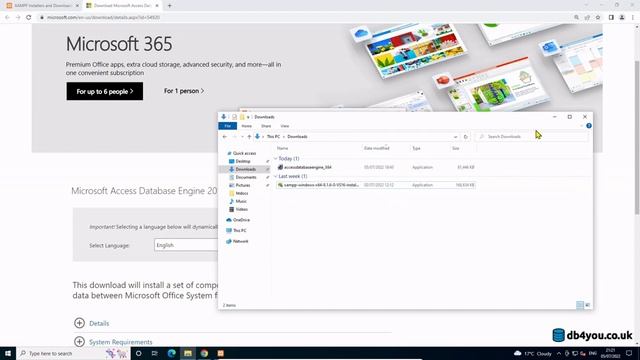The height and width of the screenshot is (360, 640).
Task: Click Downloads in the Explorer breadcrumb path
Action: click(x=297, y=137)
